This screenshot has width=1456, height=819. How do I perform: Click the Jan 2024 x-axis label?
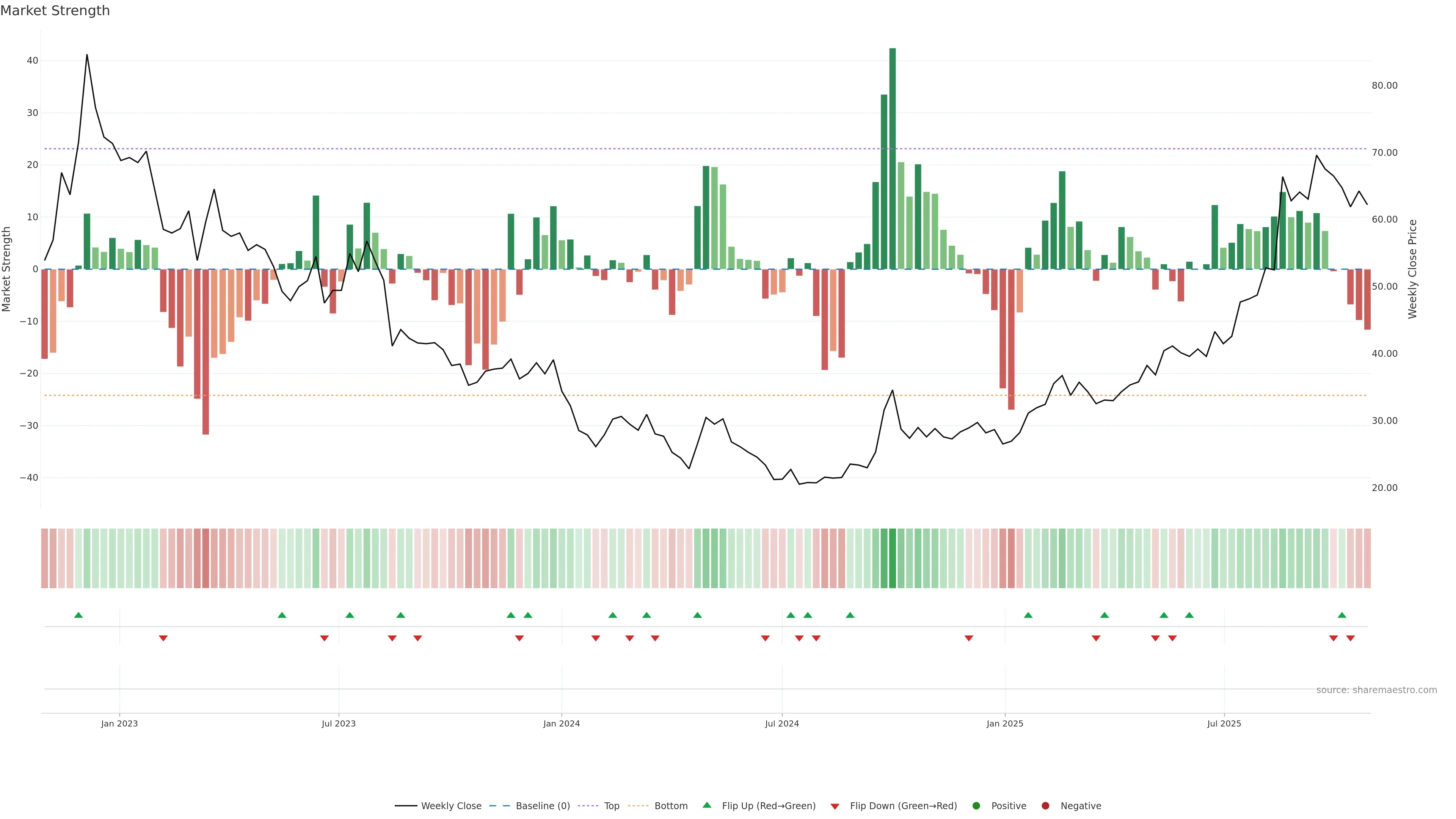tap(561, 723)
